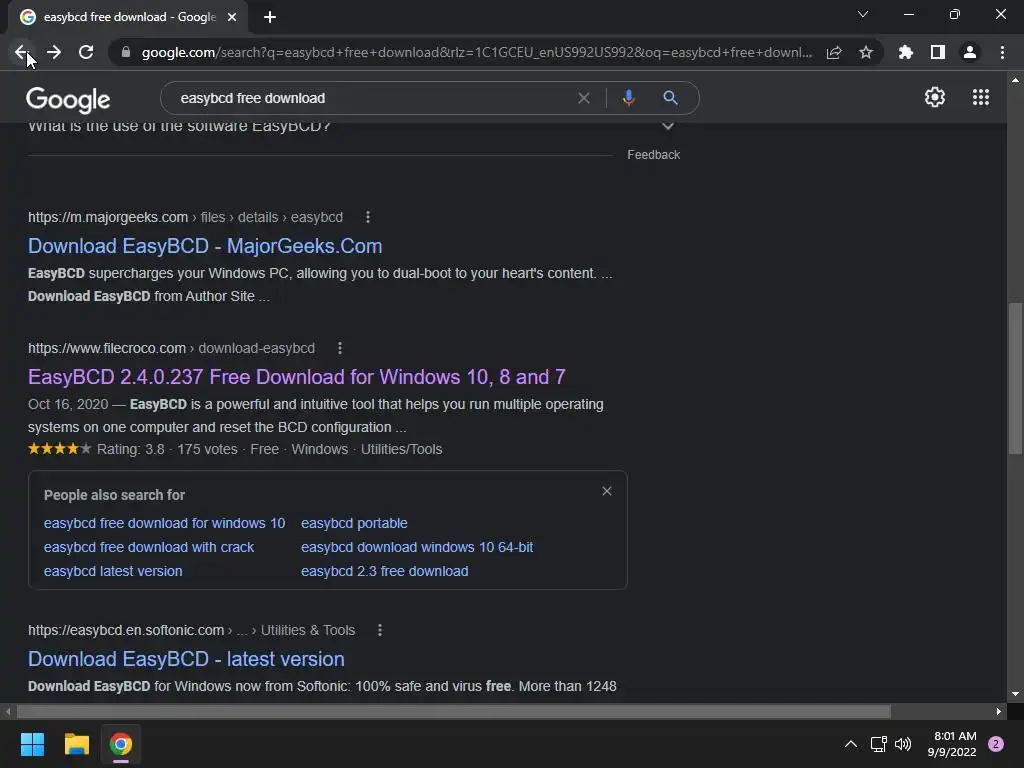Click the address bar URL

pos(477,52)
